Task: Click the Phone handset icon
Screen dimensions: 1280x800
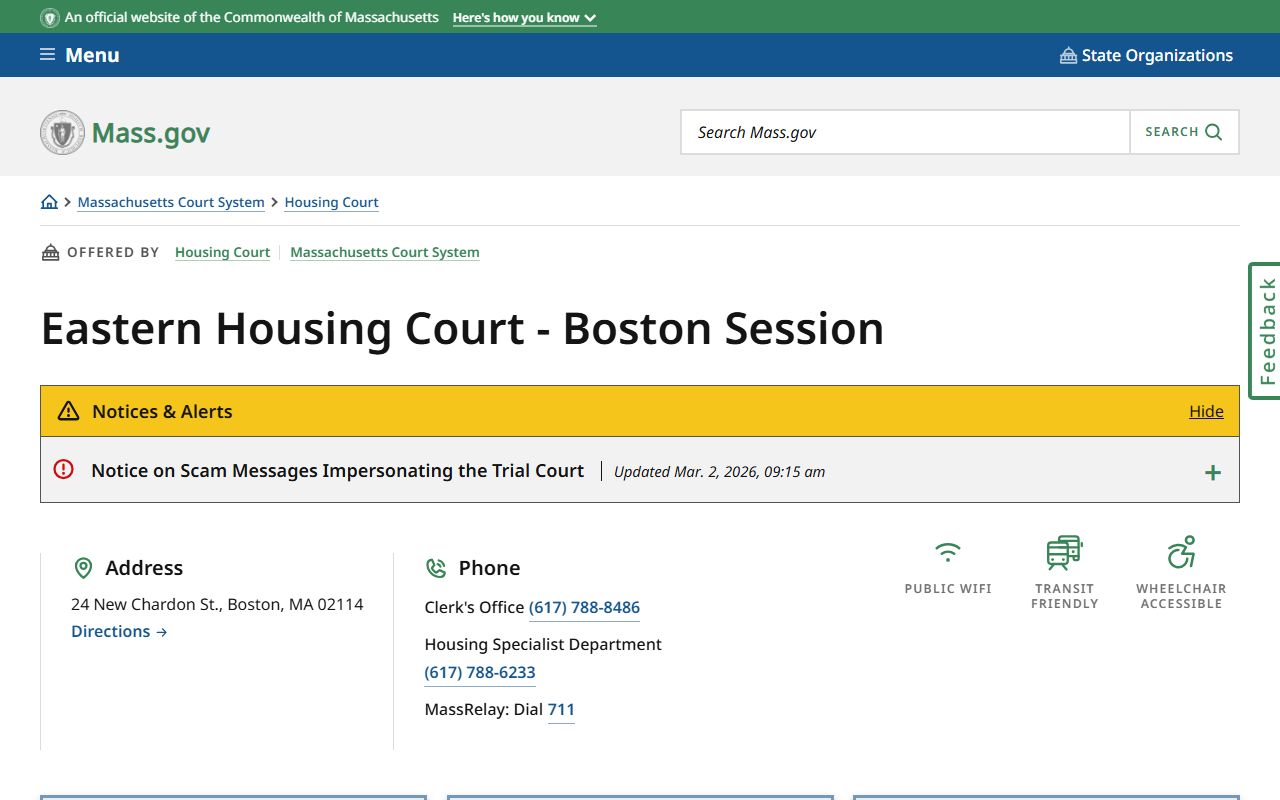Action: click(436, 568)
